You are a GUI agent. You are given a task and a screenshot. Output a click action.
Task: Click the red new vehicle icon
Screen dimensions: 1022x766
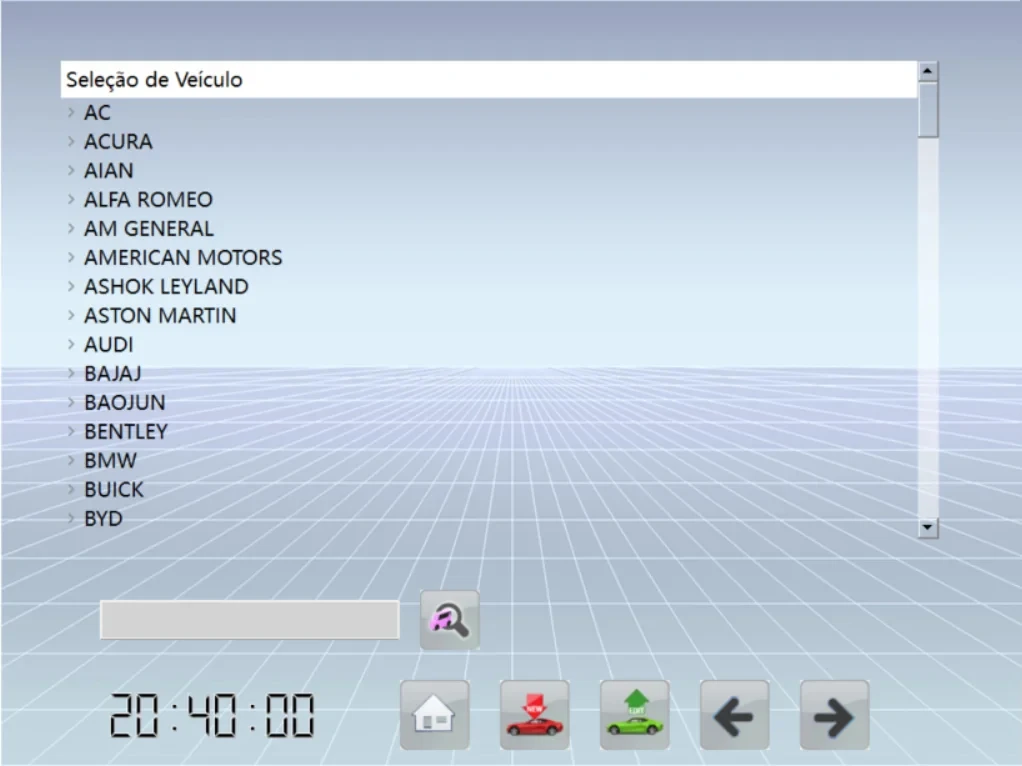[534, 714]
